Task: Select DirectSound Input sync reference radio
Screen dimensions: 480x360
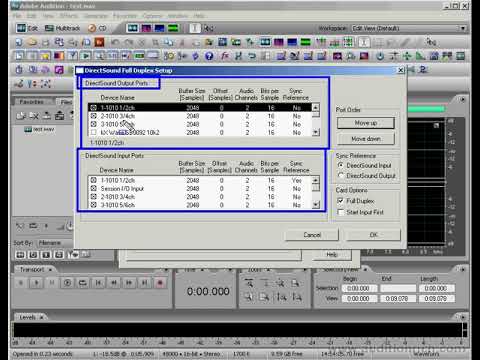Action: coord(340,165)
